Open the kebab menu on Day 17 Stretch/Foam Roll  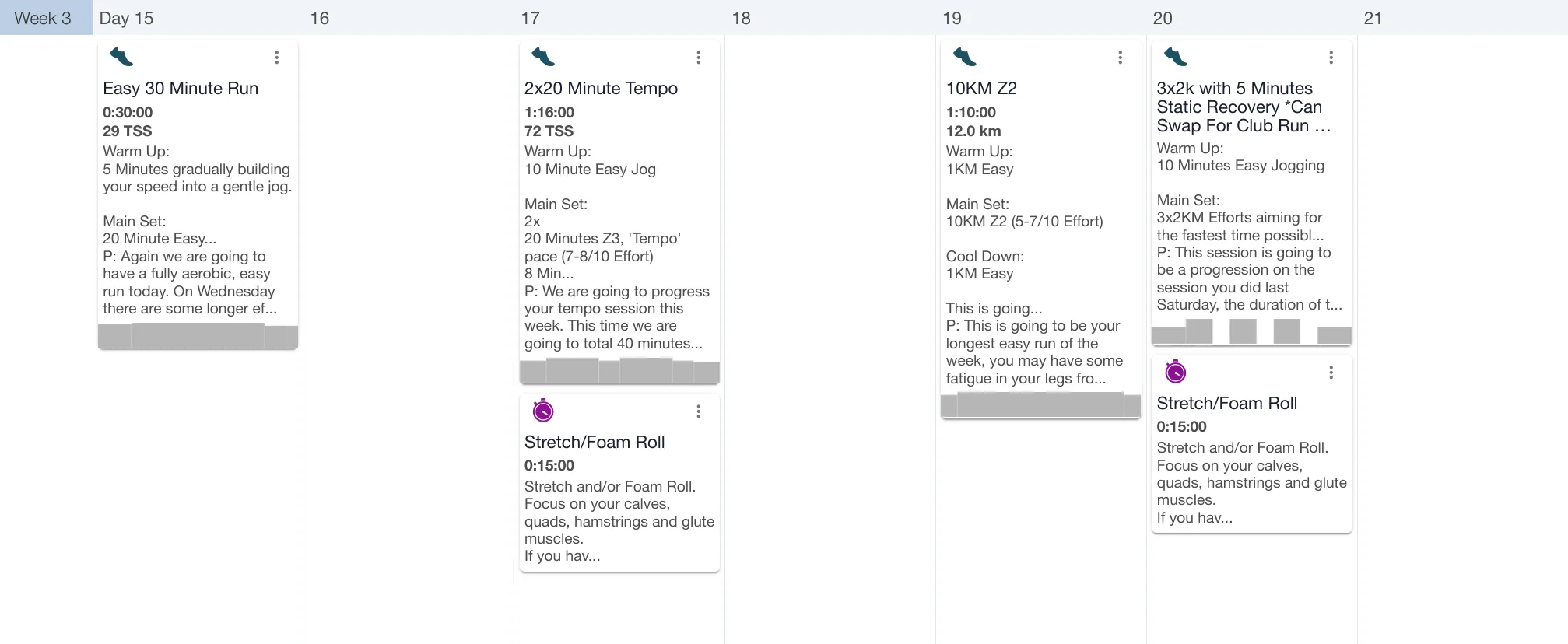(x=698, y=411)
